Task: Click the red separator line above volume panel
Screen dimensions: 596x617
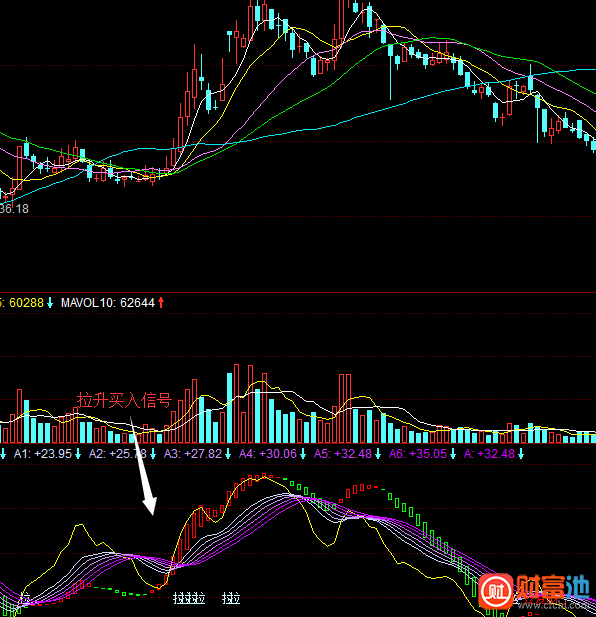Action: click(298, 292)
